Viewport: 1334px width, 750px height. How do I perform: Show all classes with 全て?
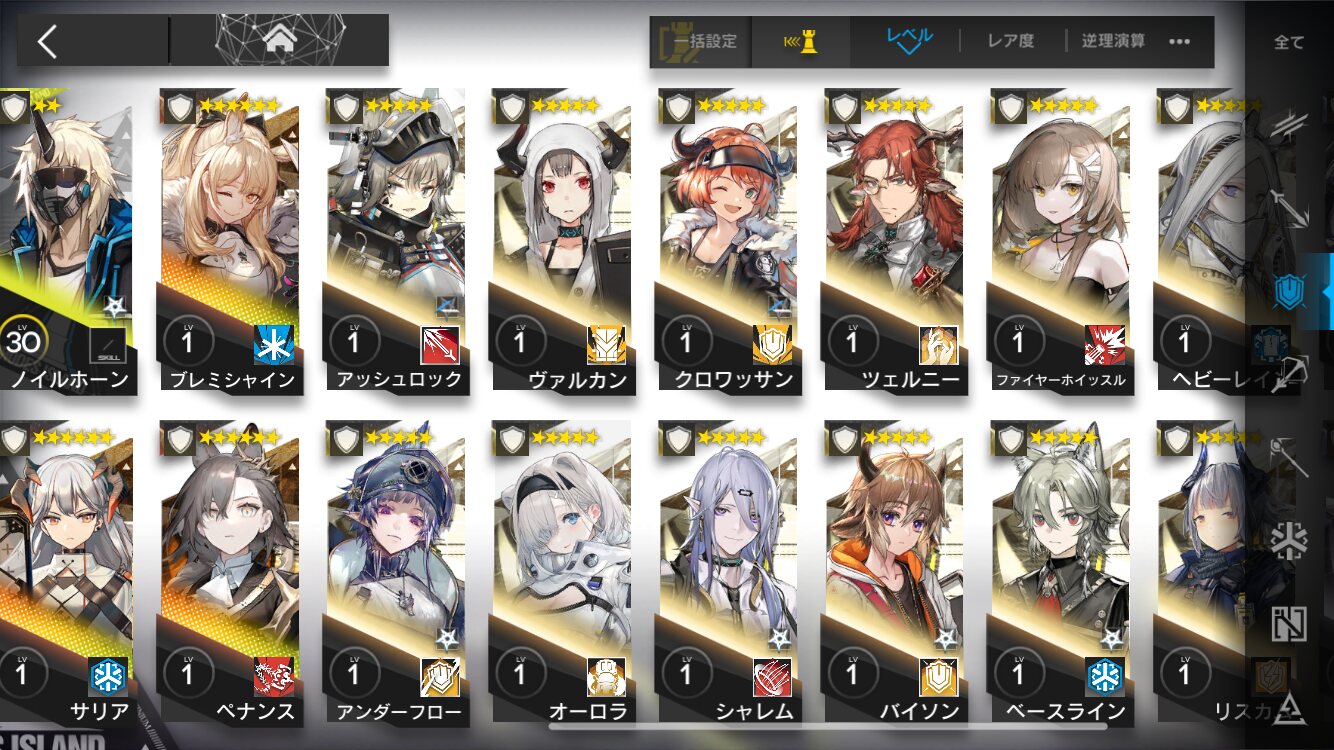[1289, 42]
